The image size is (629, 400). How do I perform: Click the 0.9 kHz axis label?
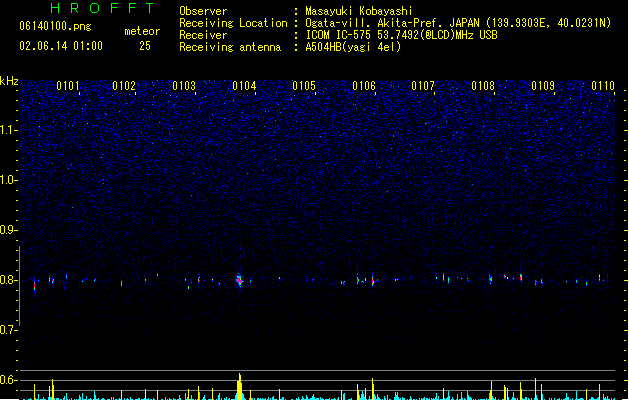[x=8, y=230]
